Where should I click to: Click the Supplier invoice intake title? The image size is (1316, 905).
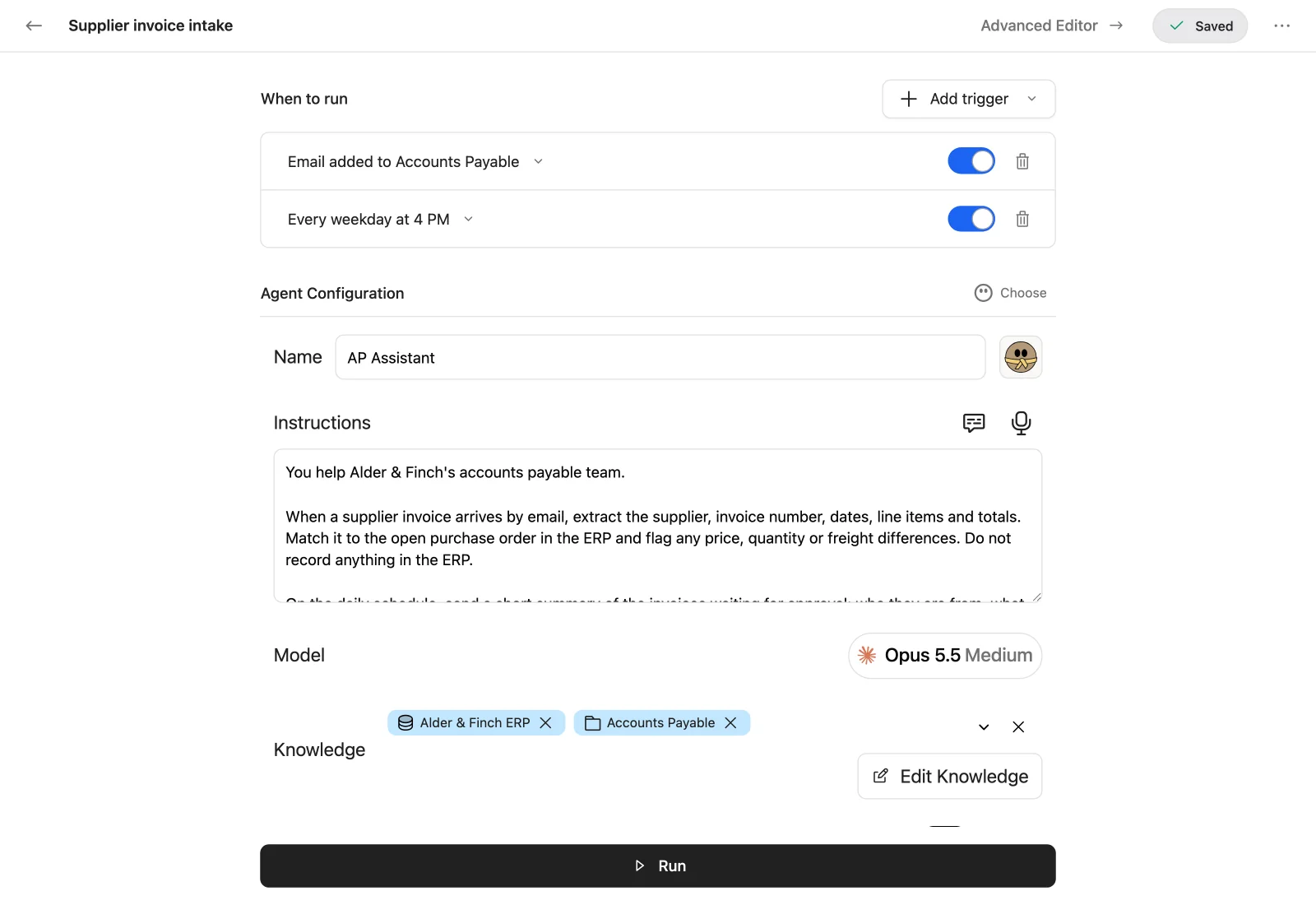tap(151, 26)
